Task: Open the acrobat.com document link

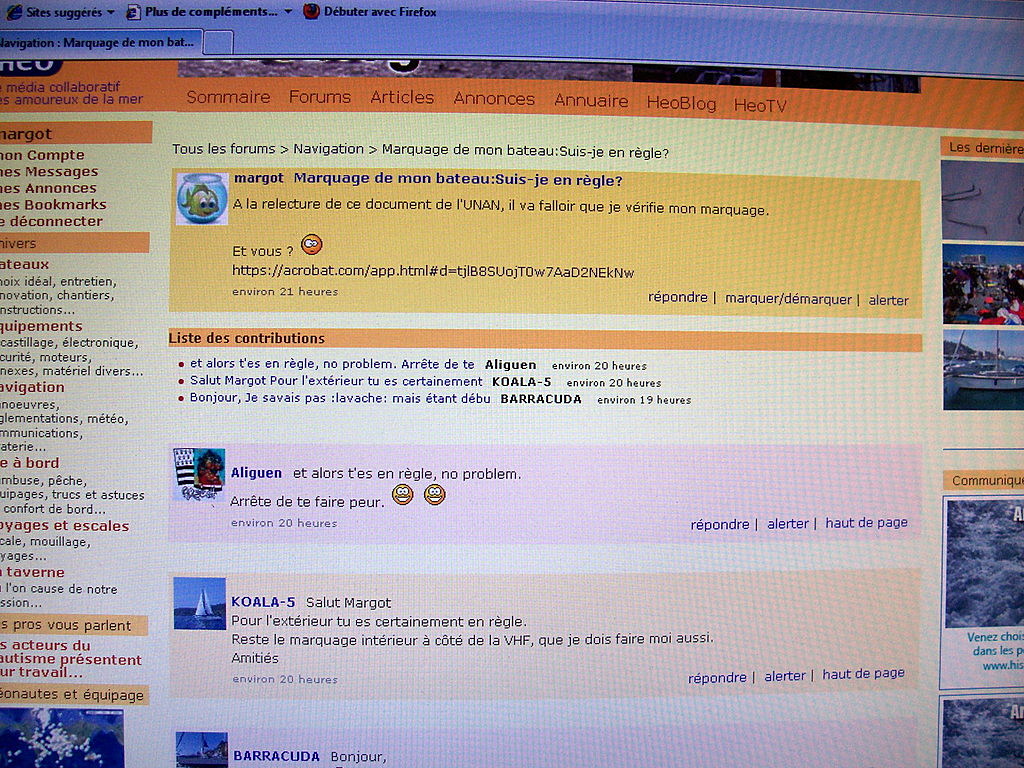Action: pos(433,271)
